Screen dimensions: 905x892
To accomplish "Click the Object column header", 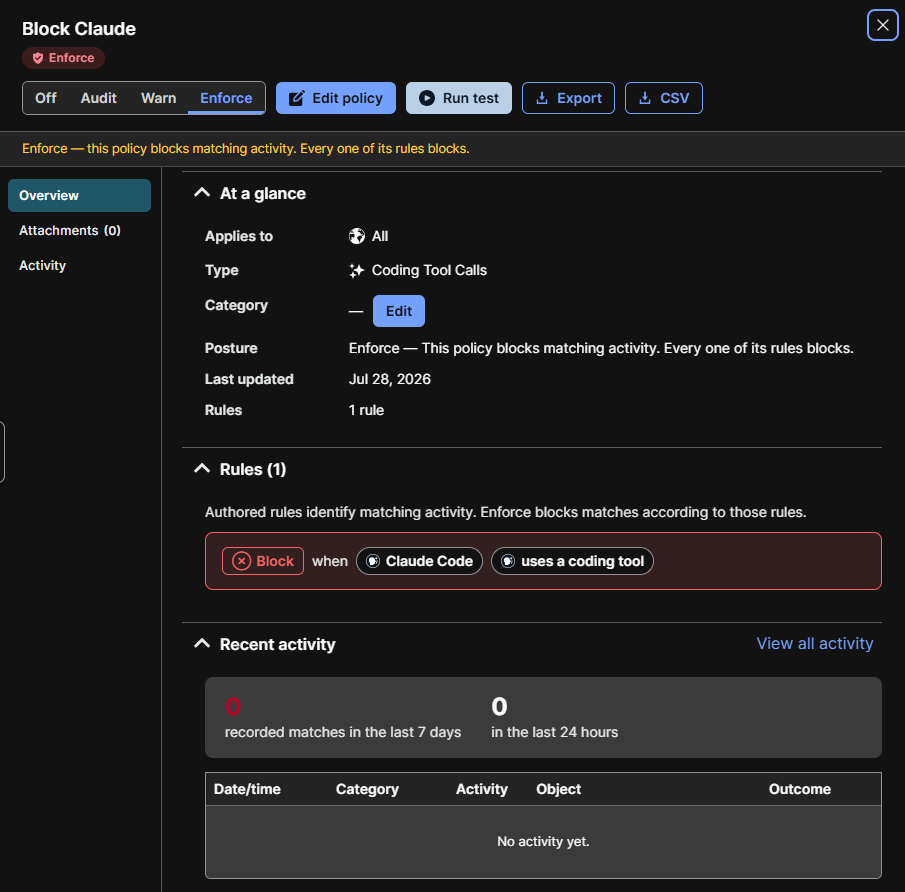I will tap(558, 789).
